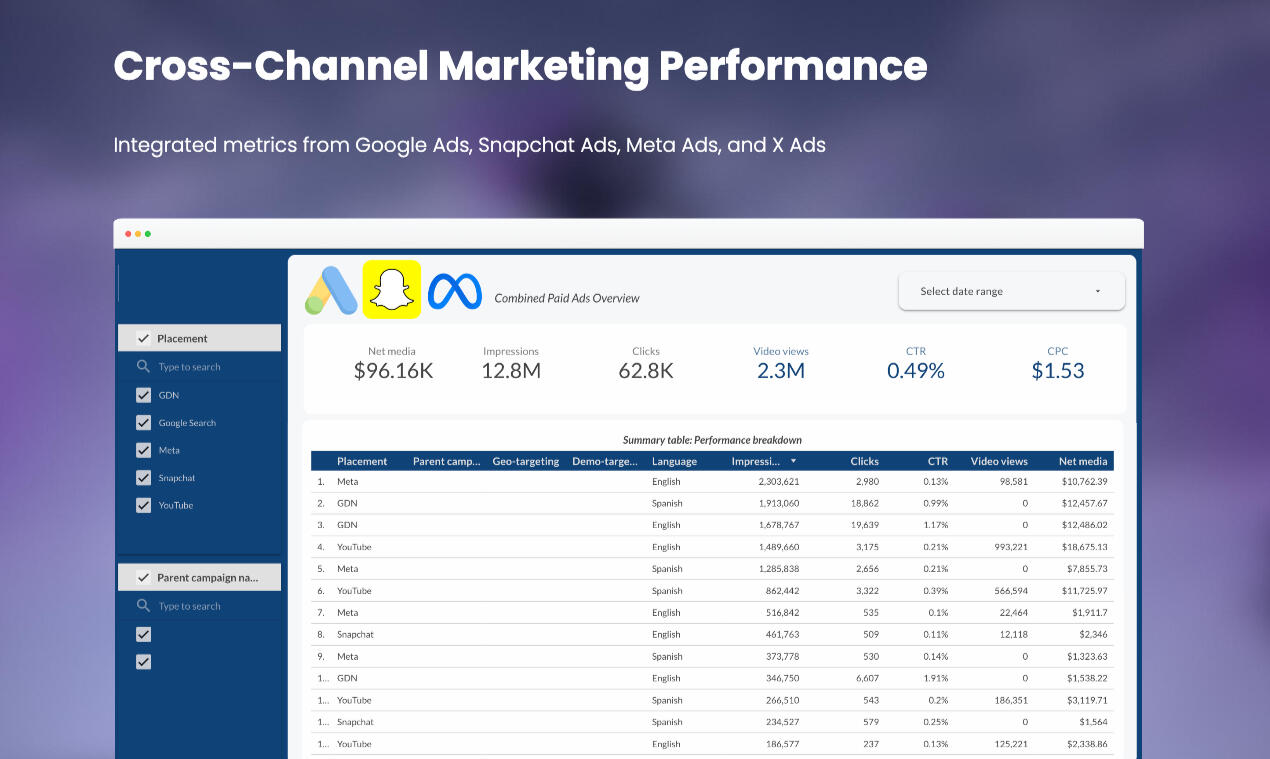This screenshot has width=1270, height=759.
Task: Disable the Google Search checkbox
Action: [144, 422]
